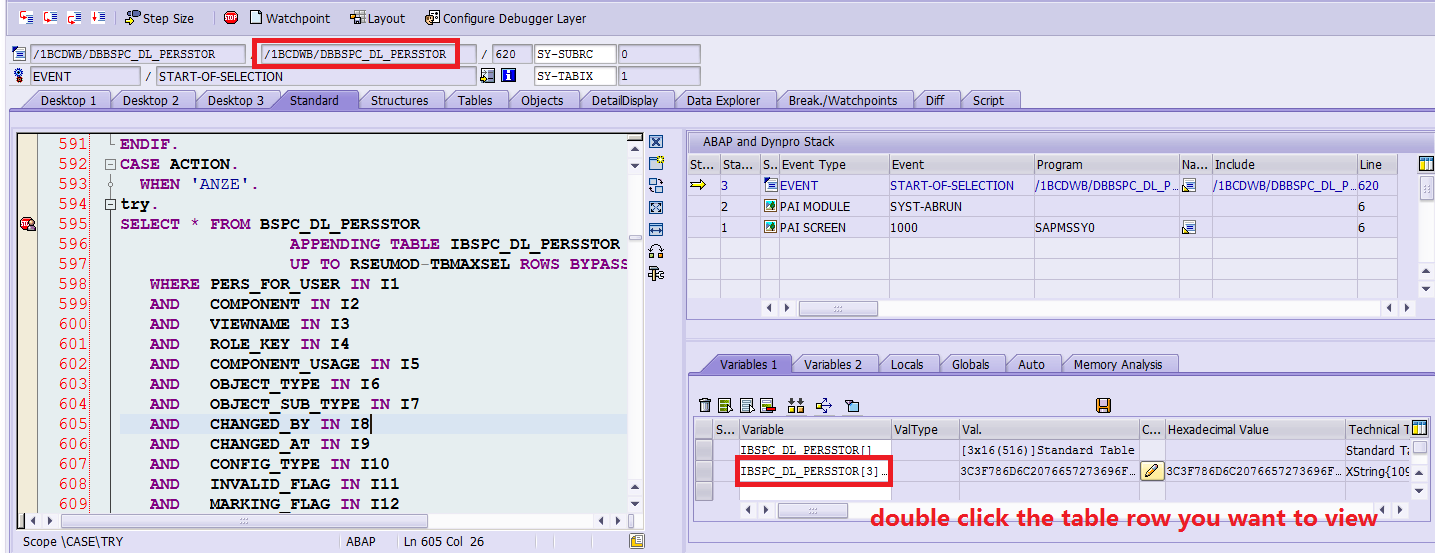
Task: Open the Objects tab
Action: point(542,100)
